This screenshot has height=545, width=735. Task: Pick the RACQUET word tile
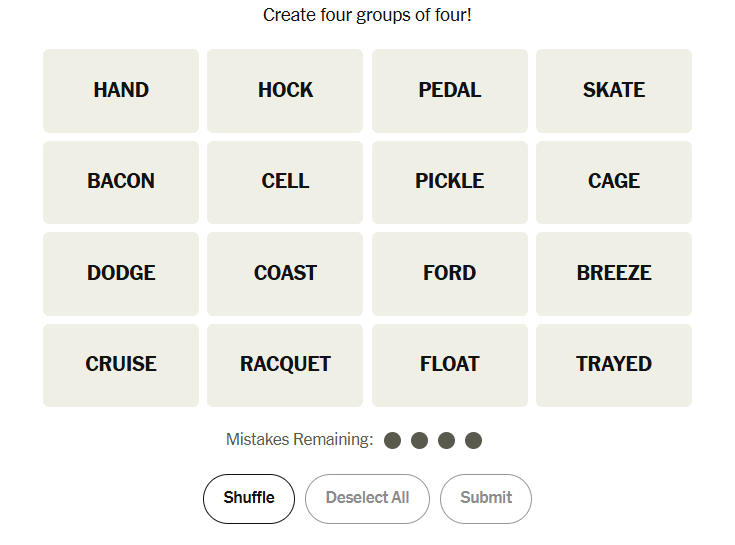pyautogui.click(x=285, y=365)
